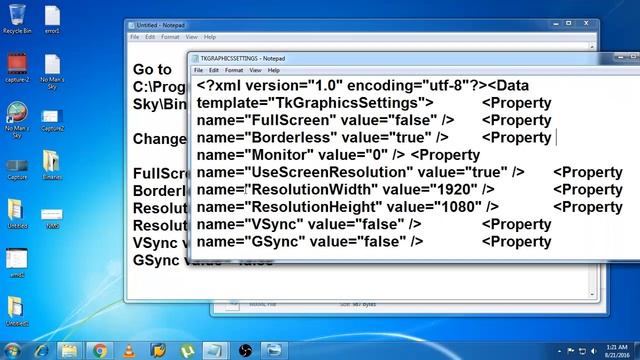The width and height of the screenshot is (640, 360).
Task: Click the template="TkGraphicsSettings" text
Action: click(x=315, y=103)
